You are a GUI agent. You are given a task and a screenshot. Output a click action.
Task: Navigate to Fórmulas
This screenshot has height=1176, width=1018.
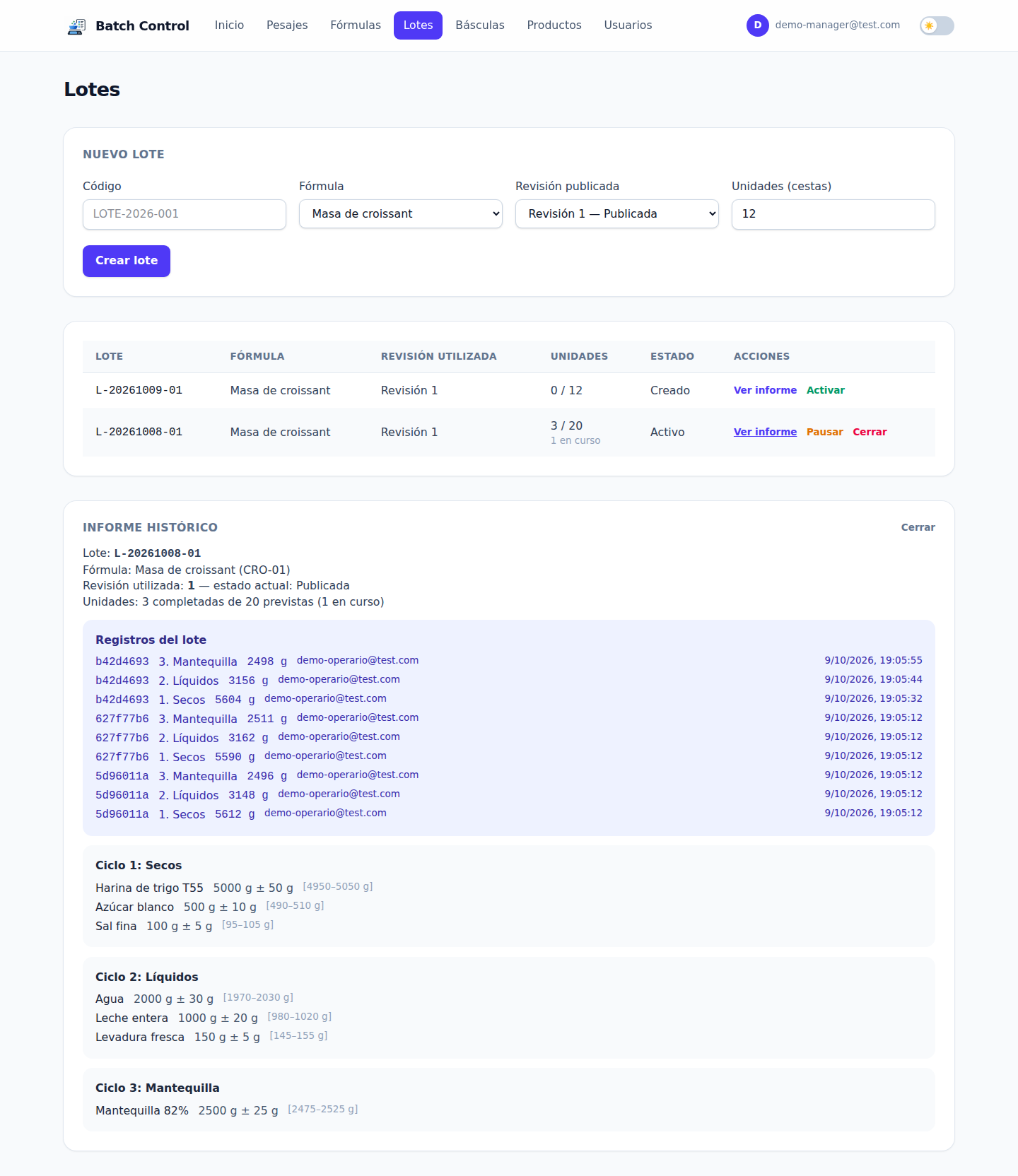[356, 25]
